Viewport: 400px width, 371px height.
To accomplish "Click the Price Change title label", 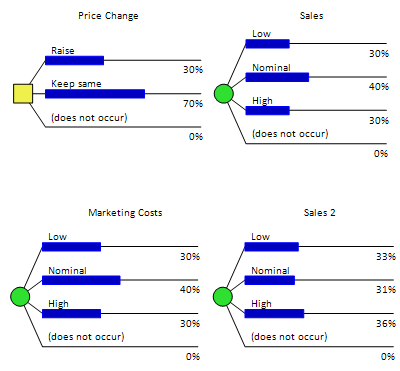I will pyautogui.click(x=108, y=16).
